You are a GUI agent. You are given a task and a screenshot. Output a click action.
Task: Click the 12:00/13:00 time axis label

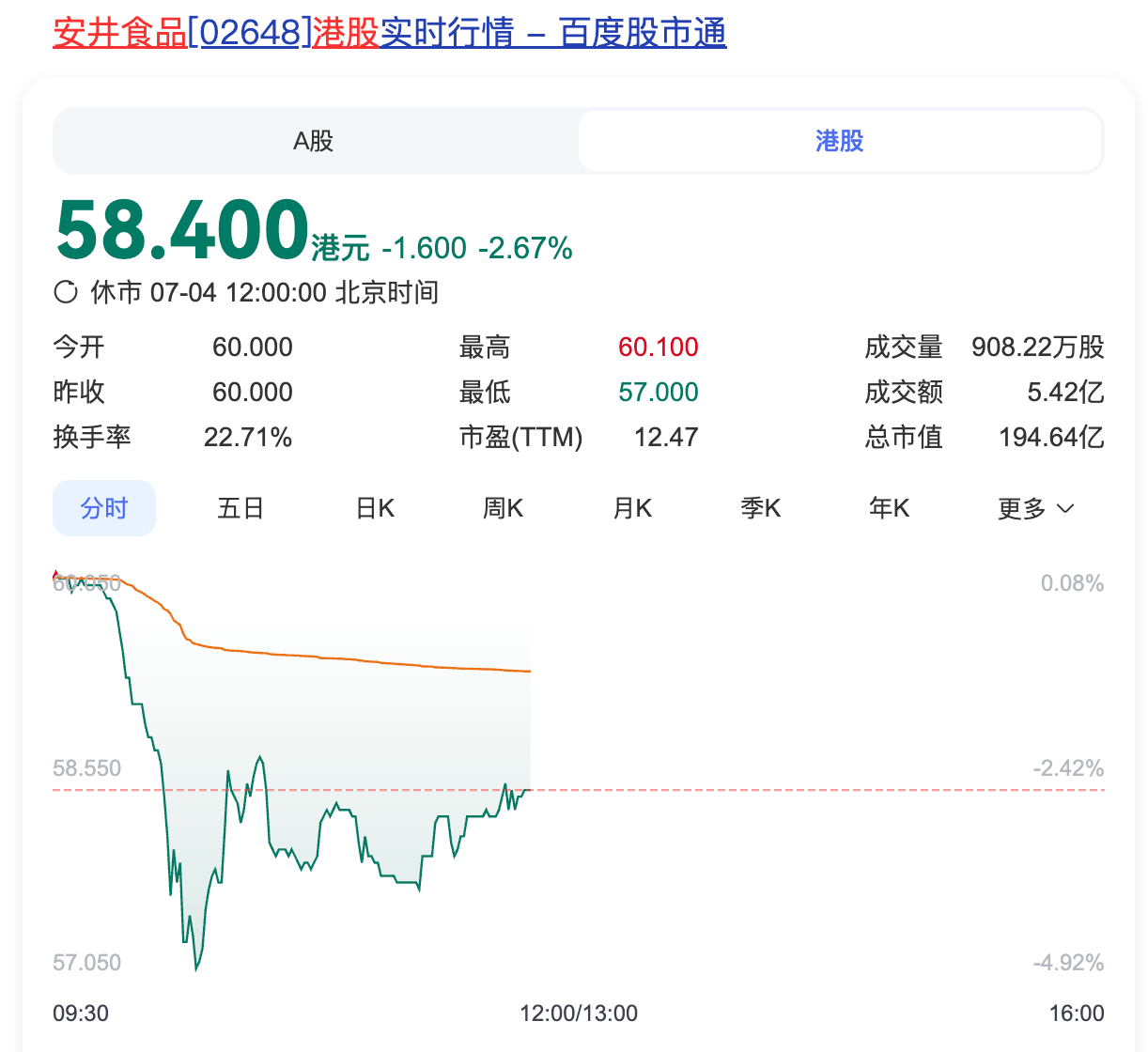(x=579, y=1013)
